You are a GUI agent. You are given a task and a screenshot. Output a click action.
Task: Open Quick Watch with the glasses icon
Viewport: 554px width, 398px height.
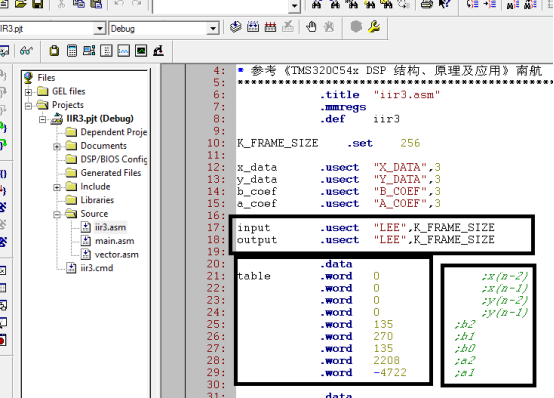(x=26, y=51)
